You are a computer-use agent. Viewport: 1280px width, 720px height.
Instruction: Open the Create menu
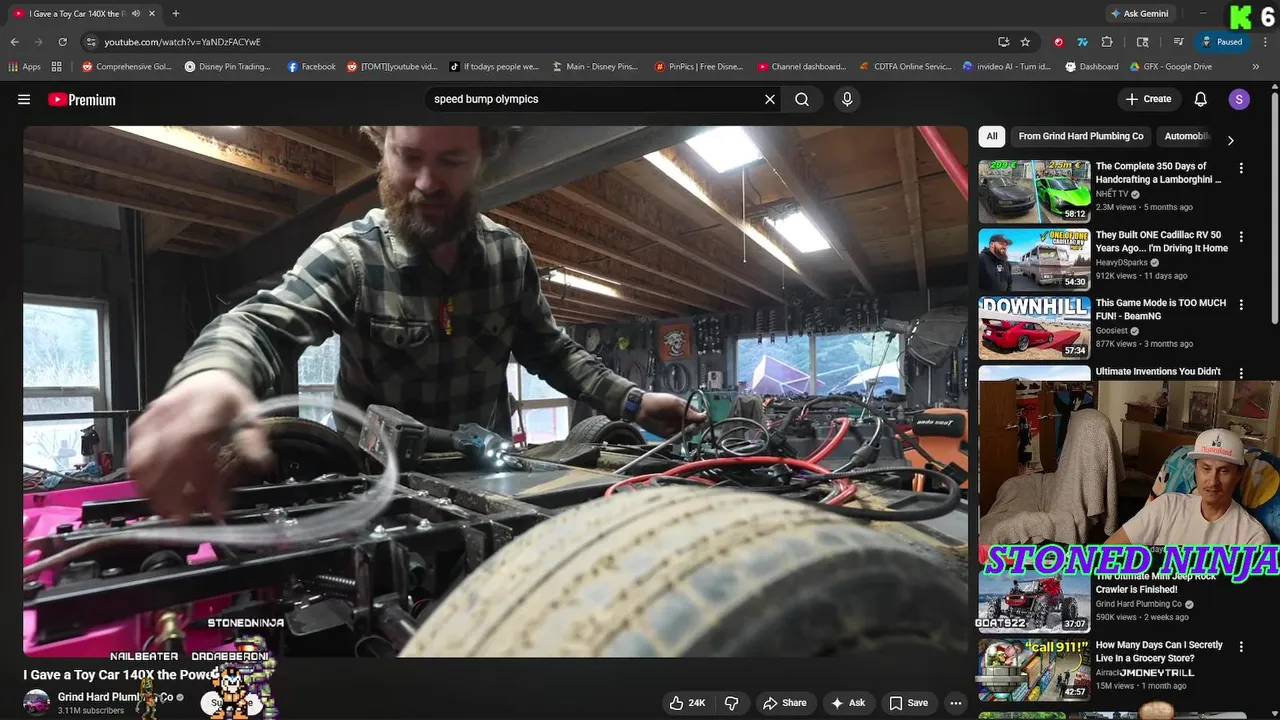(x=1148, y=99)
